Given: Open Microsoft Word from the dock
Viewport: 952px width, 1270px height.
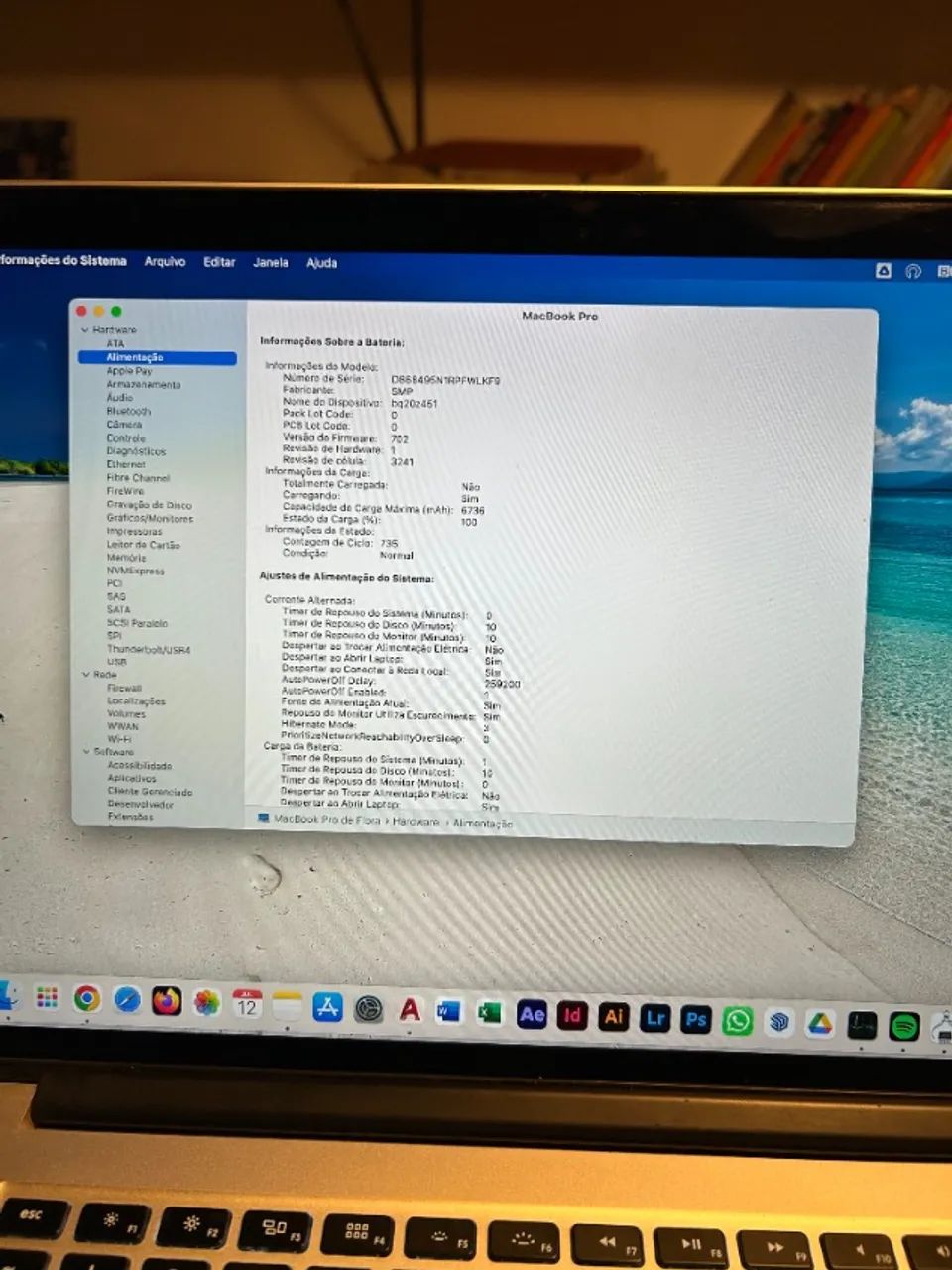Looking at the screenshot, I should click(x=449, y=1011).
